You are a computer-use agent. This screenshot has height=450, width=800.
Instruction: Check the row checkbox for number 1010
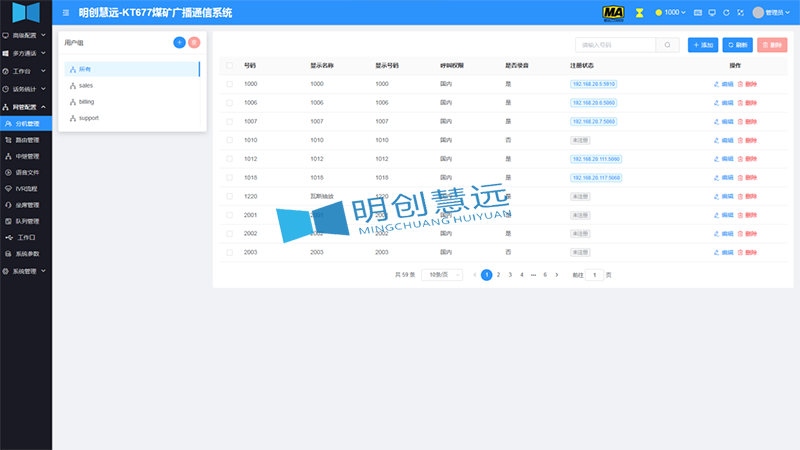[229, 140]
